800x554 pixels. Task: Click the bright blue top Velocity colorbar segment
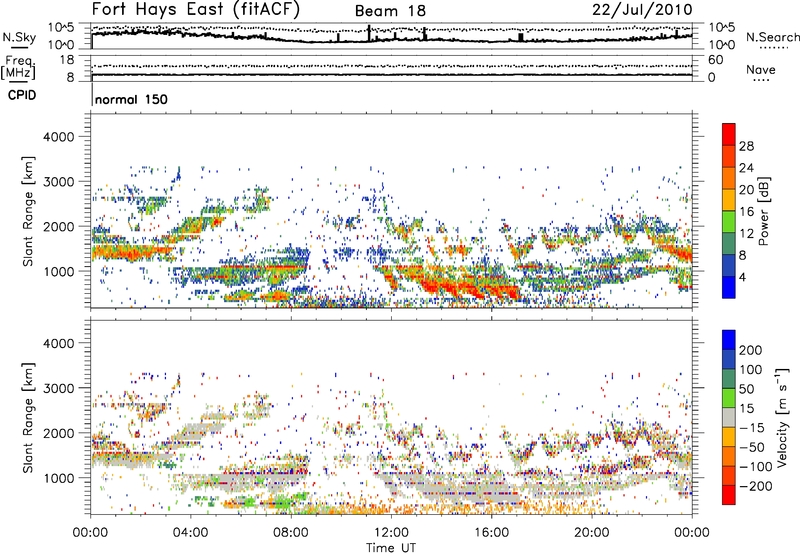(729, 340)
